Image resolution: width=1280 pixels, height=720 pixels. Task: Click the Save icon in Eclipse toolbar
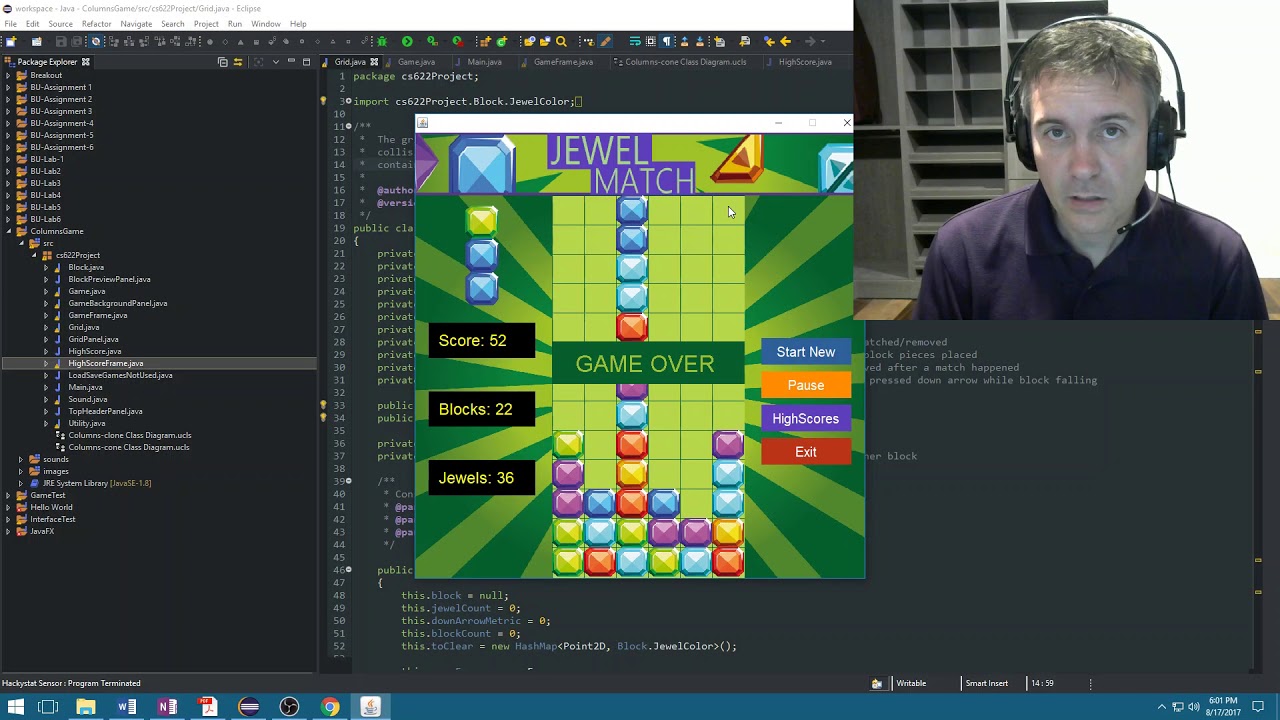[60, 41]
